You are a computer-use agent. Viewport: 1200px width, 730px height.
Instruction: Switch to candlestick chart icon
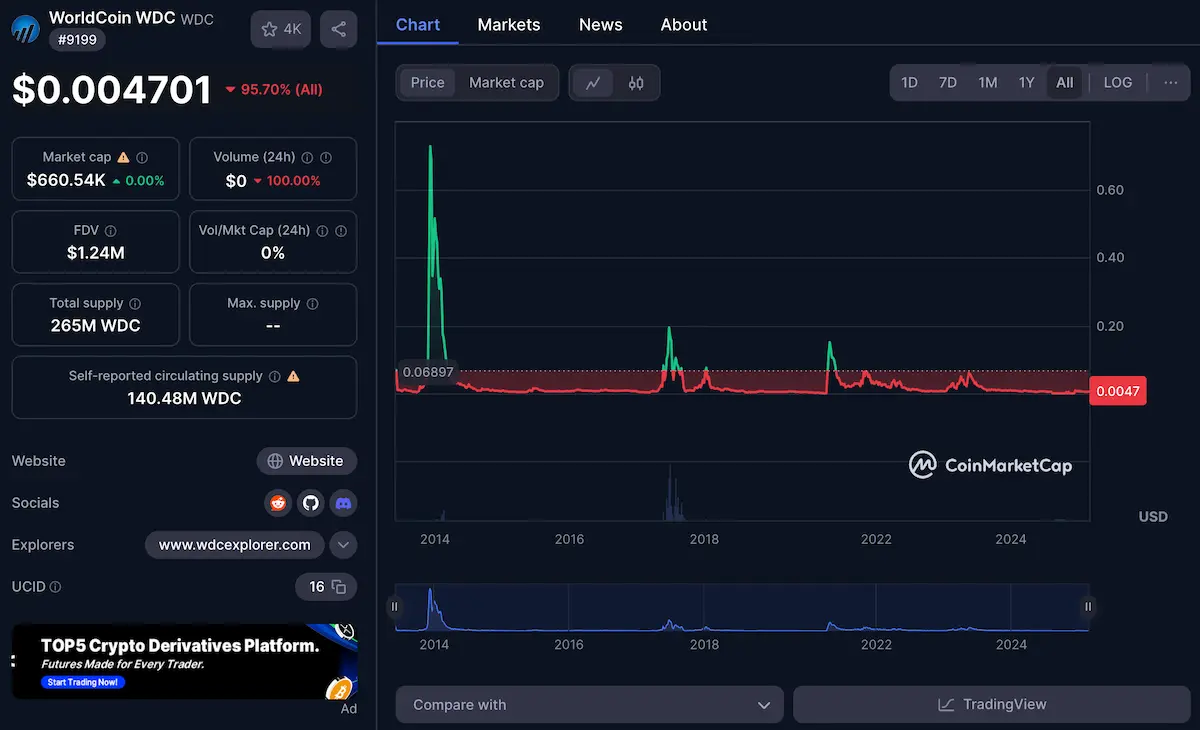click(636, 83)
